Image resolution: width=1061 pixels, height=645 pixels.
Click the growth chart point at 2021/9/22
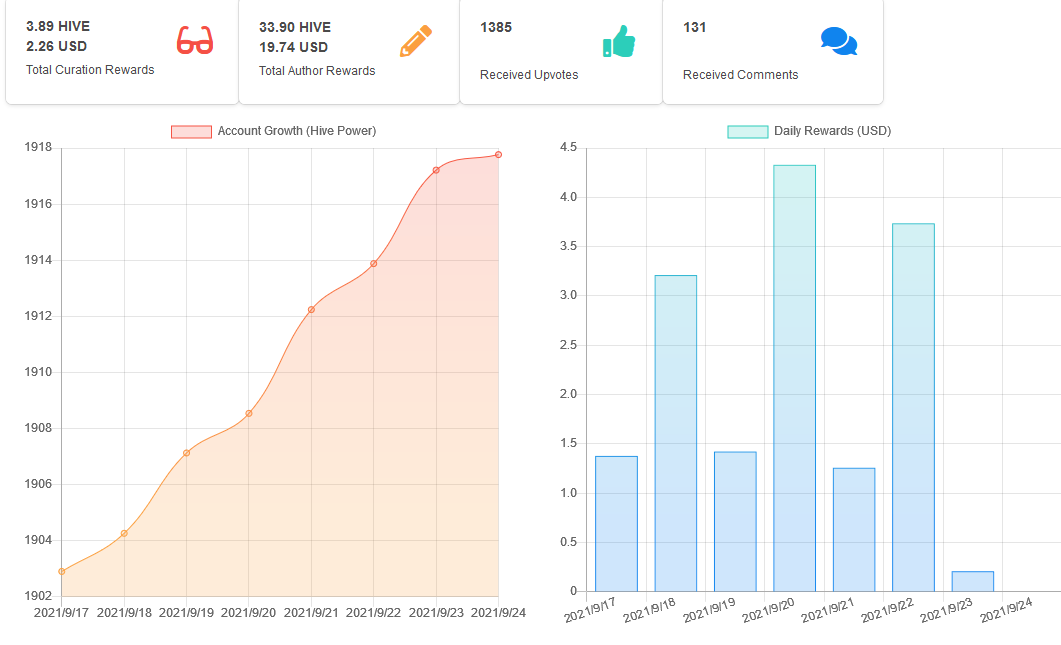[x=374, y=263]
